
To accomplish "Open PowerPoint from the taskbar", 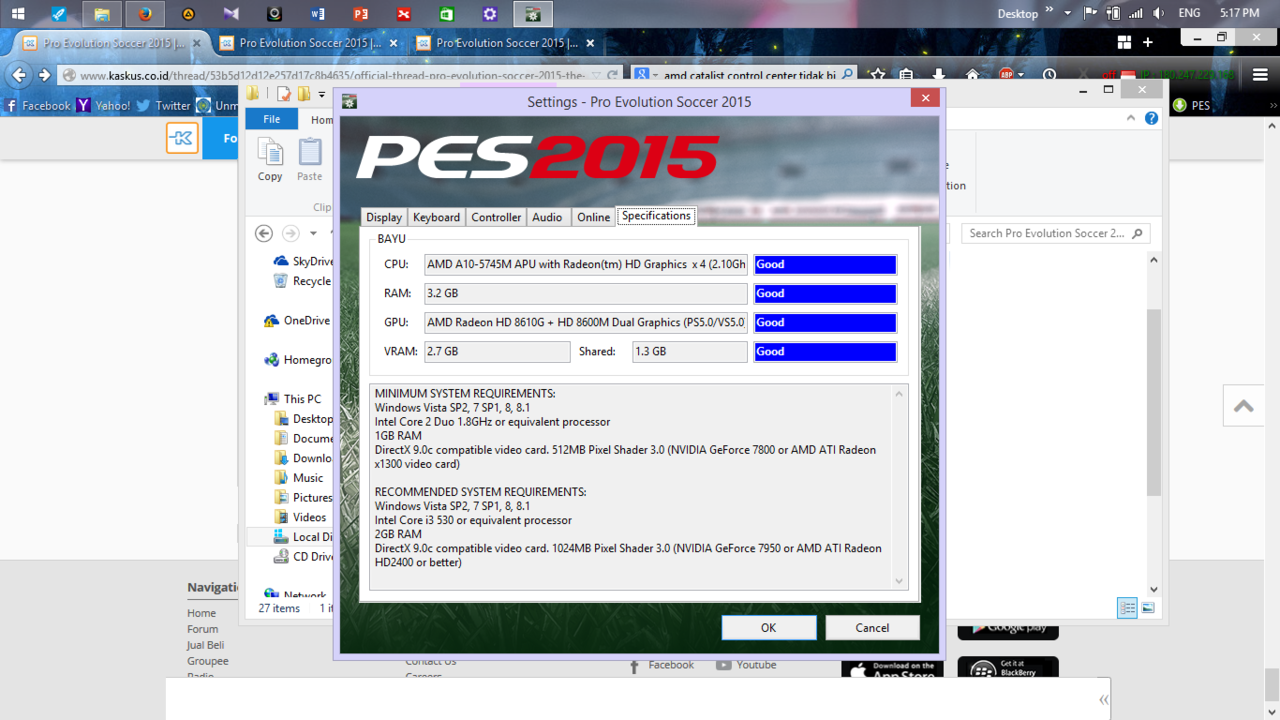I will click(361, 14).
